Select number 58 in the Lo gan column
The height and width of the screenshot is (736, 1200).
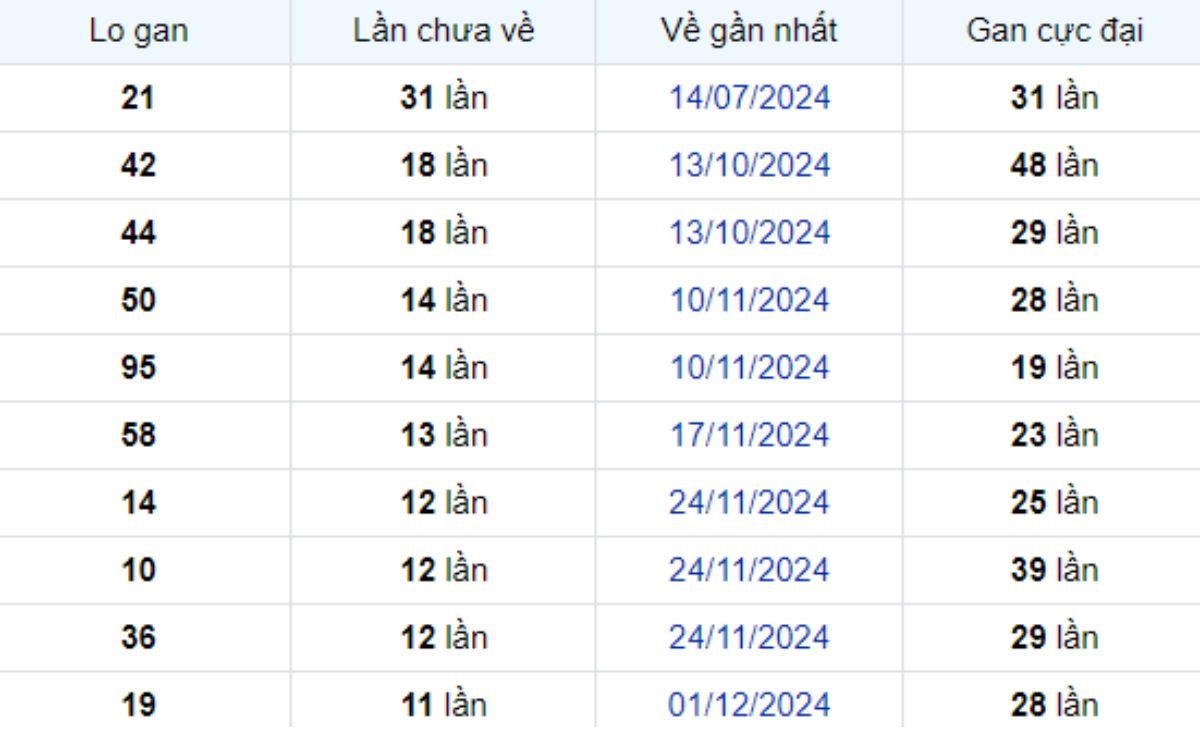[x=138, y=435]
